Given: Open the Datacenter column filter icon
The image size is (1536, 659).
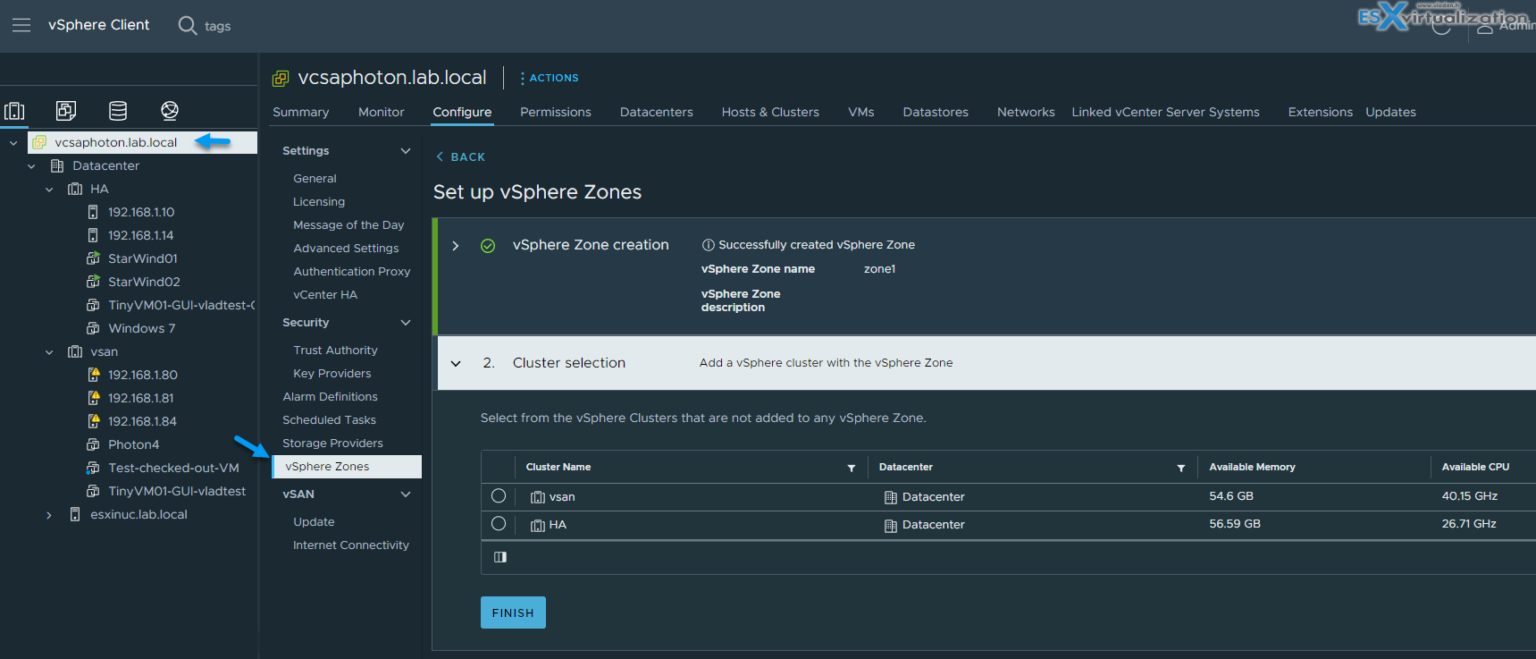Looking at the screenshot, I should [x=1181, y=467].
